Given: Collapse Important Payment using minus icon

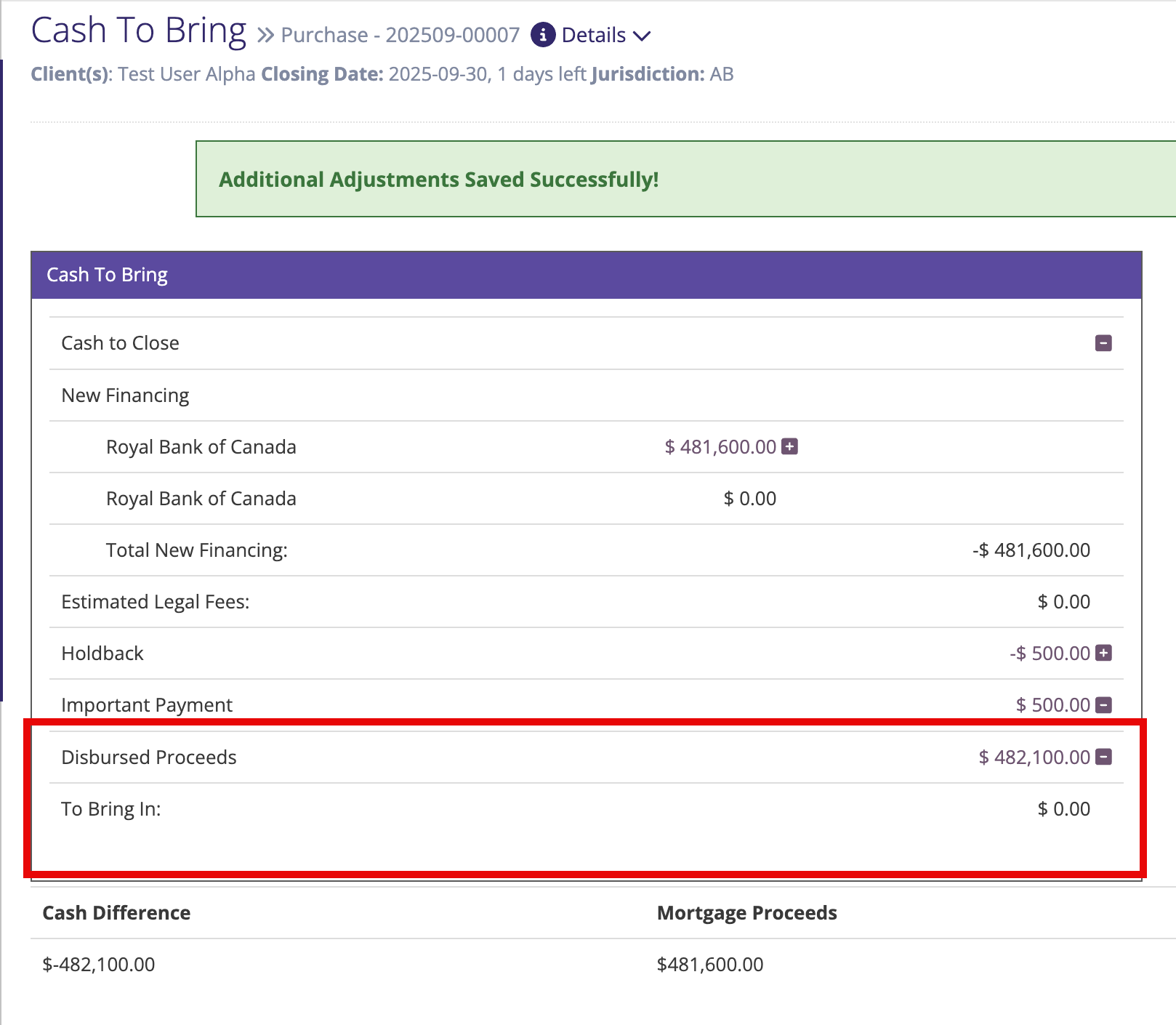Looking at the screenshot, I should [1103, 704].
